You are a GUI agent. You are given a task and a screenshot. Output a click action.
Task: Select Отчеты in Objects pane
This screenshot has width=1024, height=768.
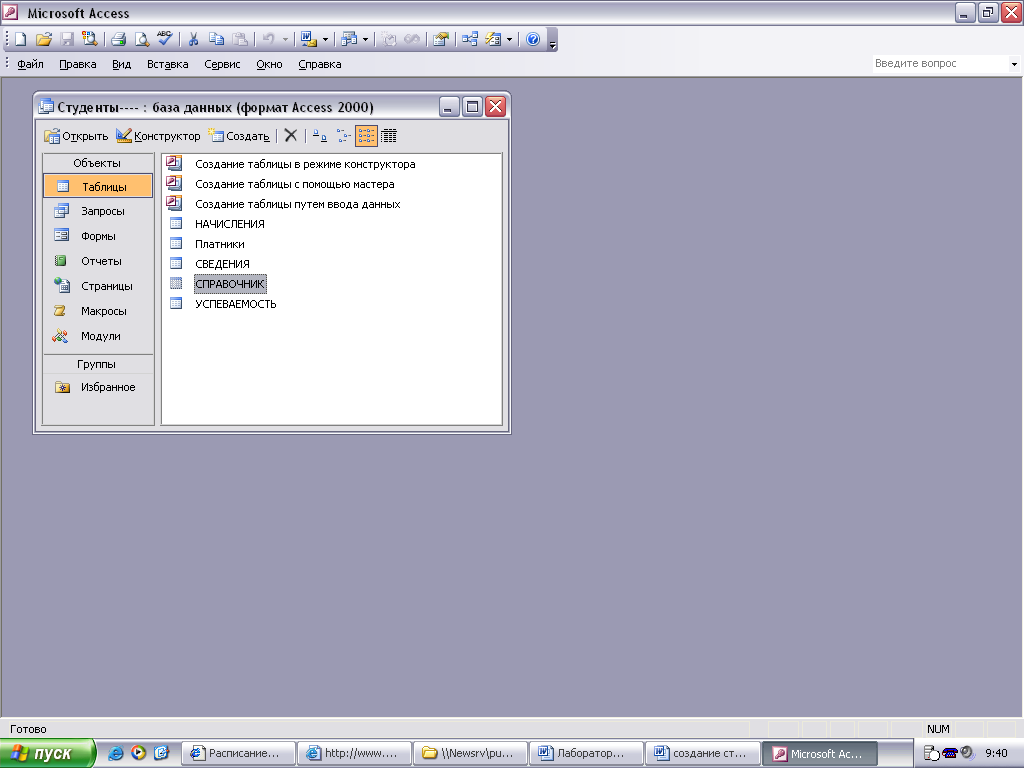[98, 261]
